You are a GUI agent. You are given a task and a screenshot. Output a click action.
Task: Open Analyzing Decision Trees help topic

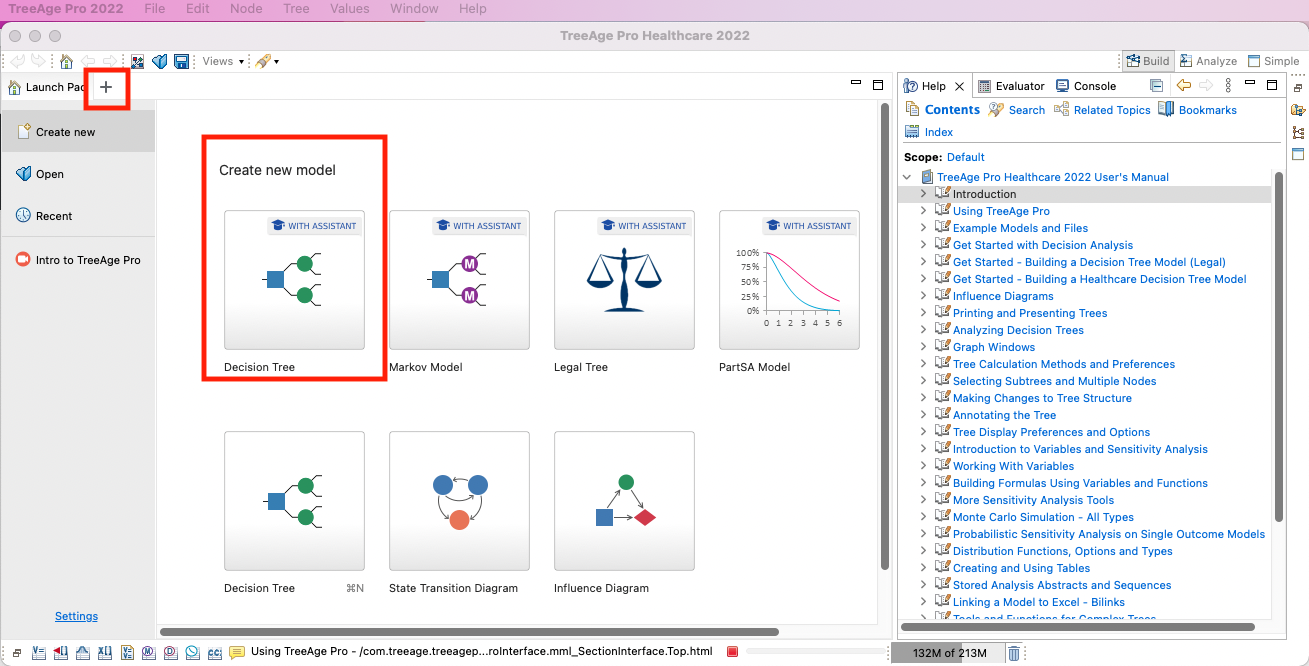[x=1018, y=330]
